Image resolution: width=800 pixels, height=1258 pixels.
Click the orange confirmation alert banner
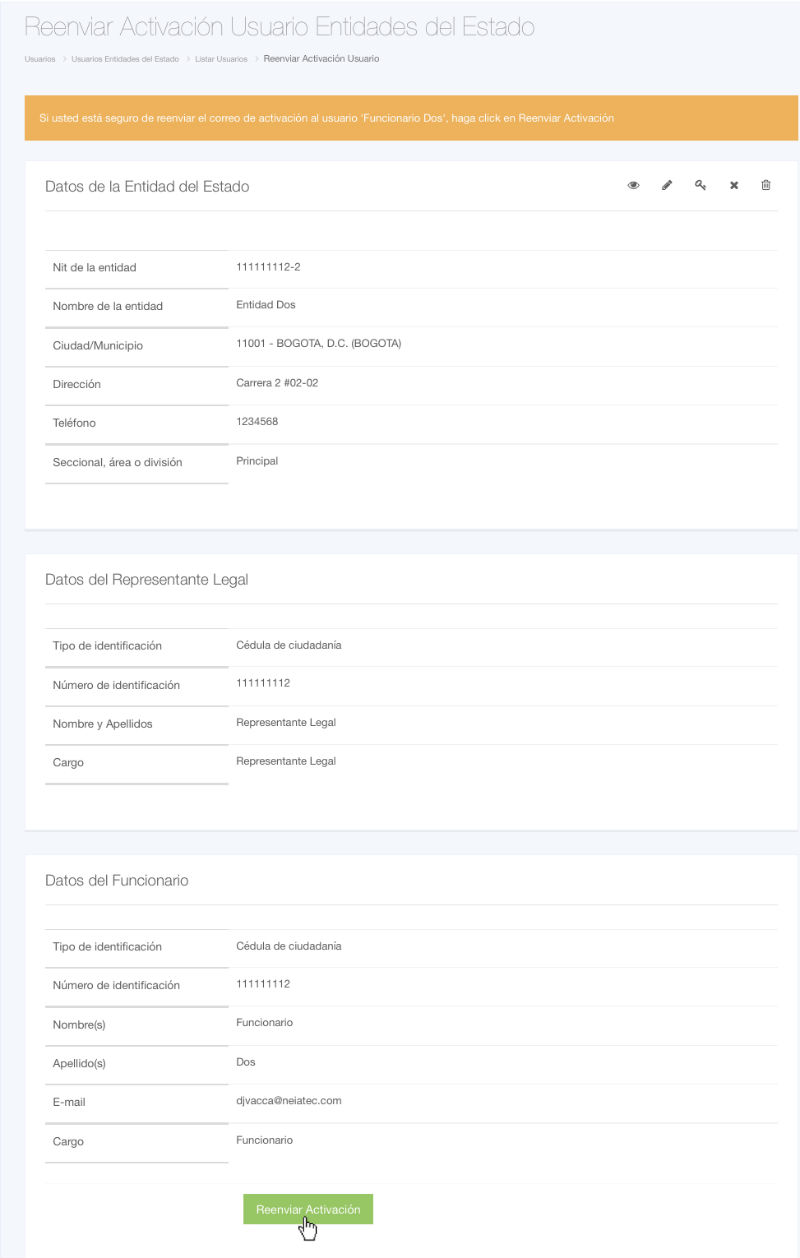point(411,118)
